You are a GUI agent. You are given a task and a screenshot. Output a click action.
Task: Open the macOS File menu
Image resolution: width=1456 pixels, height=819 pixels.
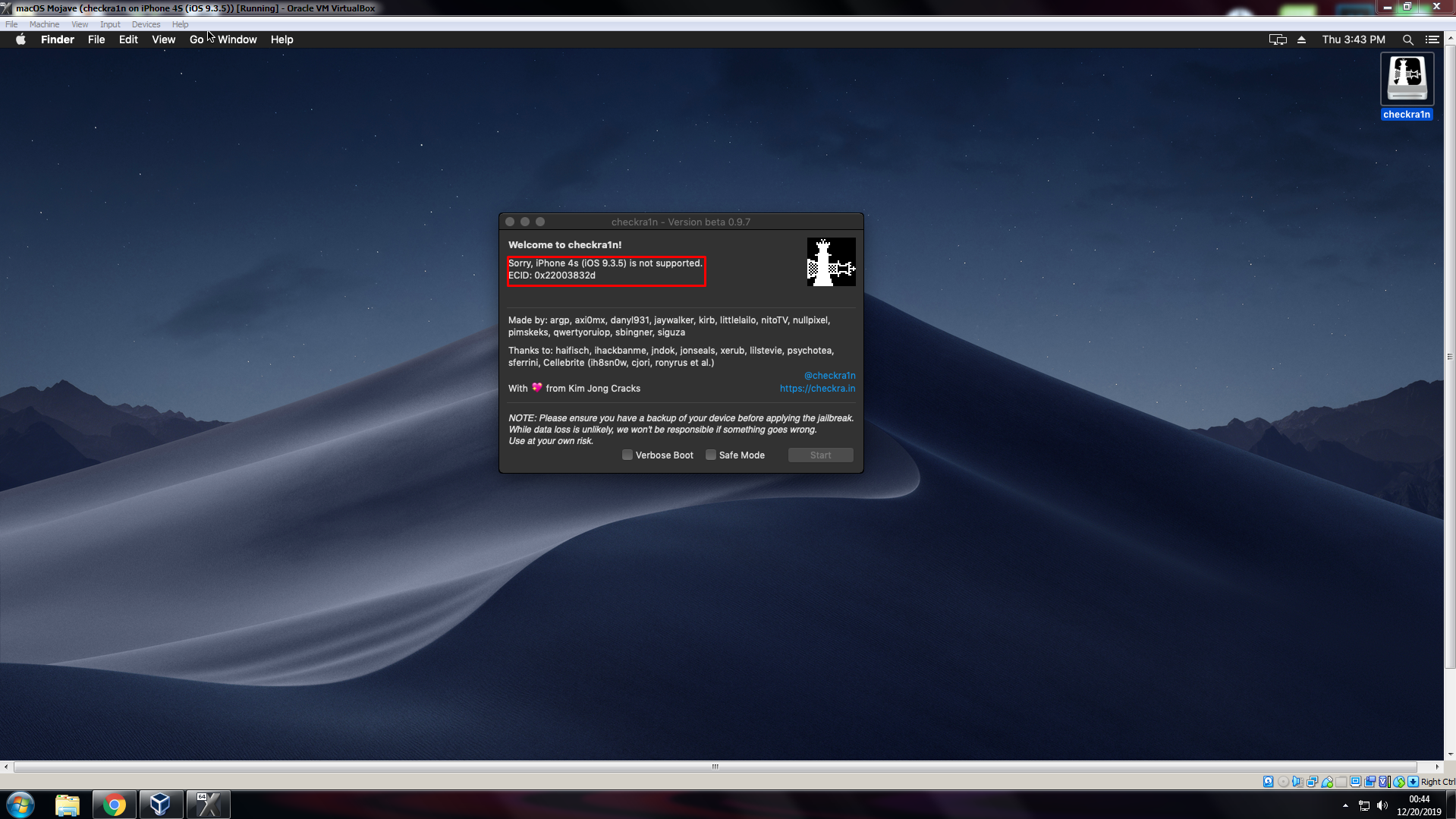pos(96,39)
